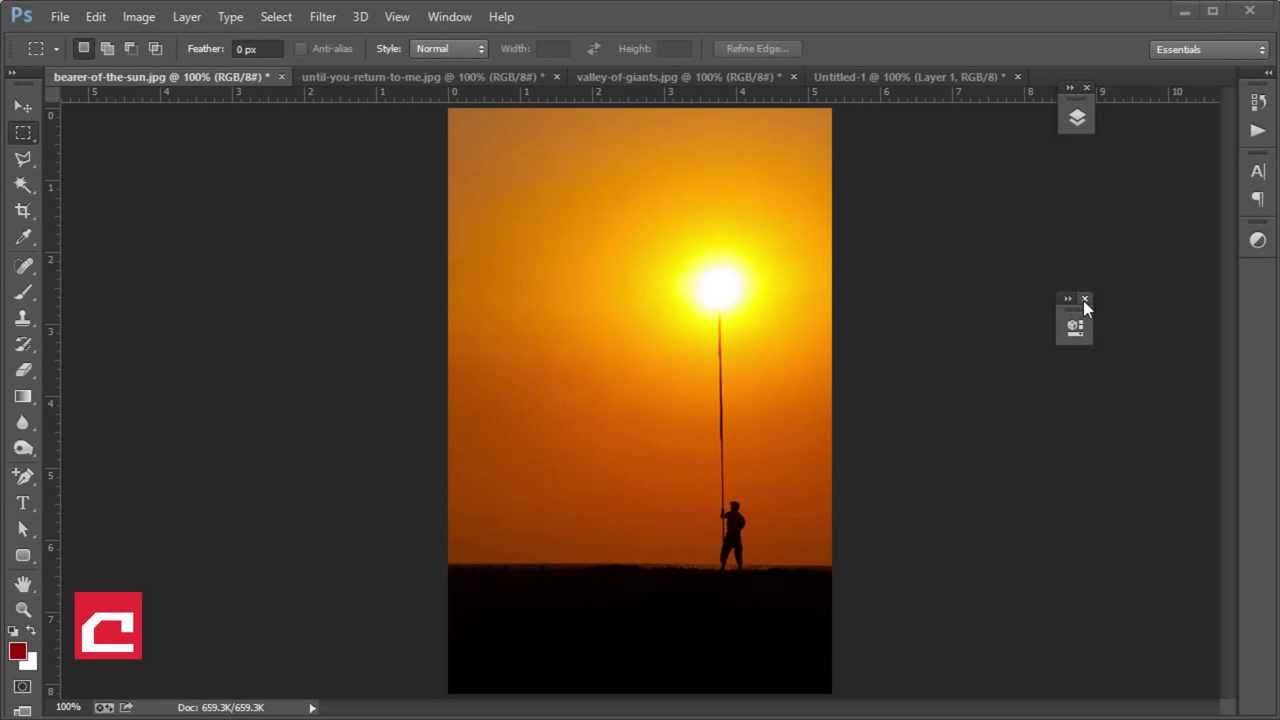This screenshot has height=720, width=1280.
Task: Activate the Horizontal Type tool
Action: click(x=23, y=503)
